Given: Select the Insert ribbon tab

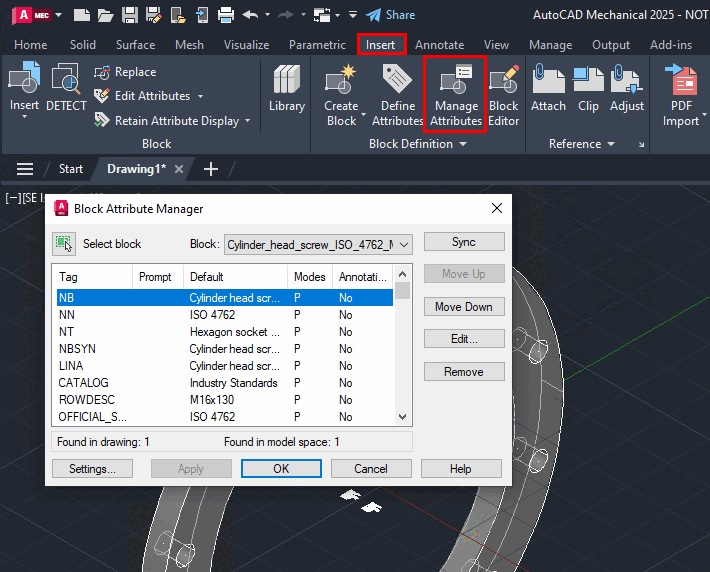Looking at the screenshot, I should pyautogui.click(x=381, y=45).
